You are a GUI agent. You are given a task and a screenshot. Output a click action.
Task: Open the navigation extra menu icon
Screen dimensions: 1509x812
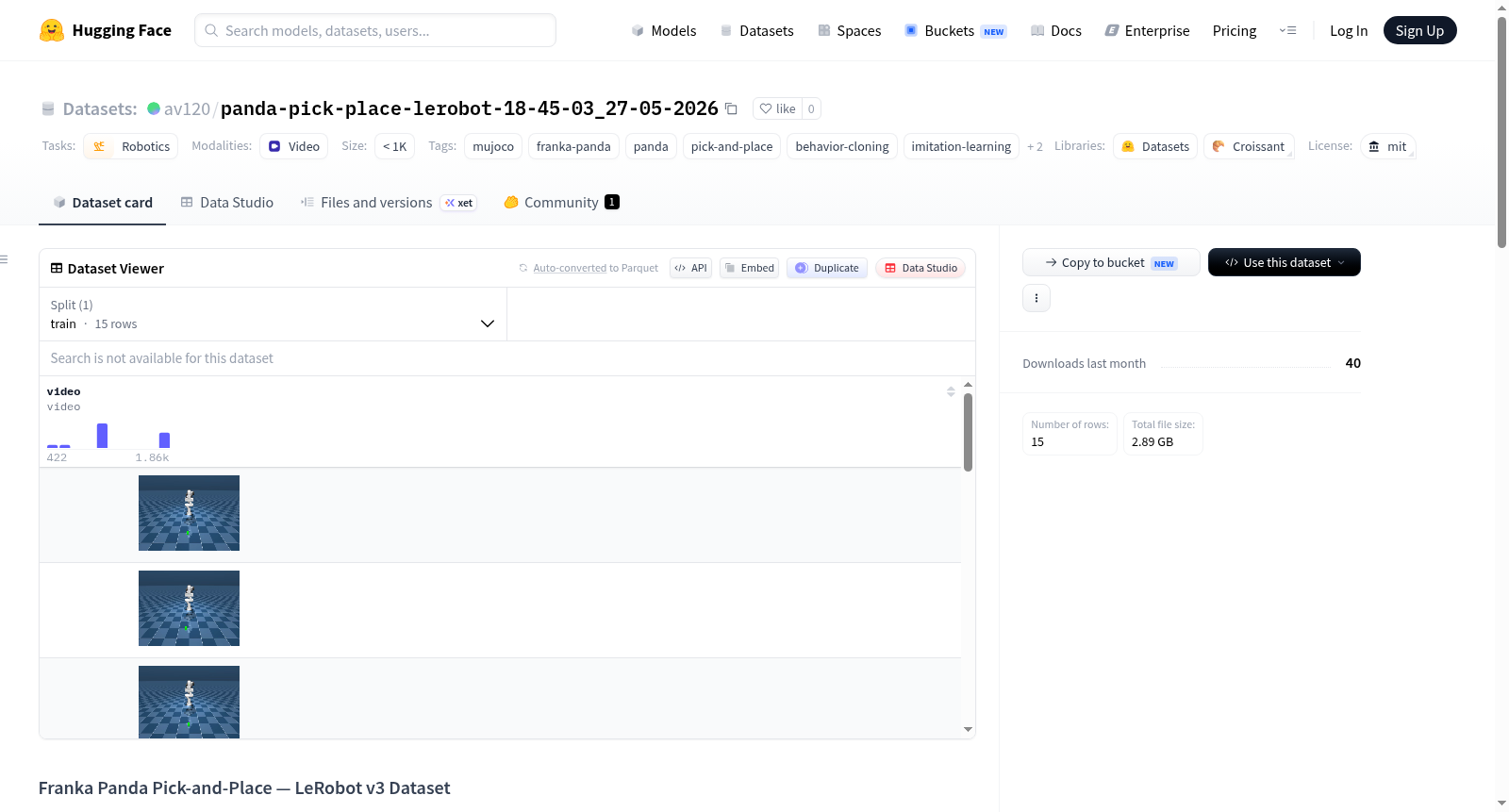1287,30
